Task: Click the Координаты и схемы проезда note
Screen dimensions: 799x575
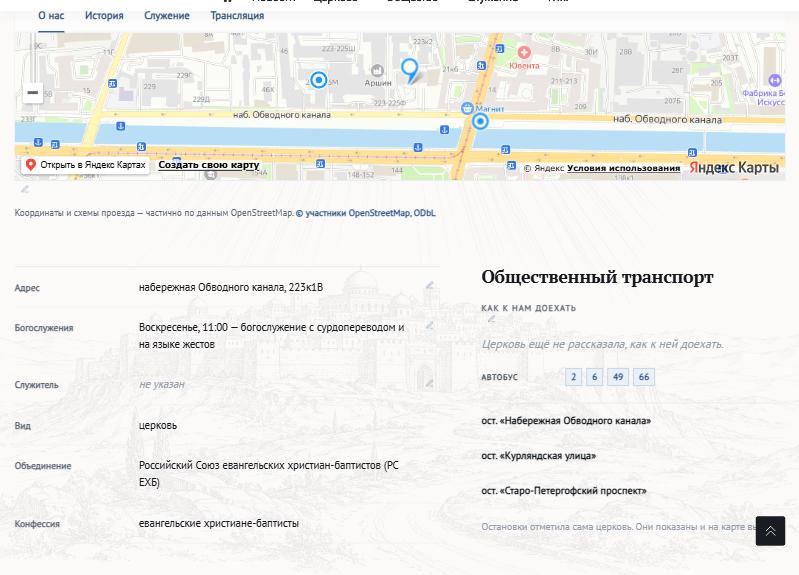Action: [x=154, y=213]
